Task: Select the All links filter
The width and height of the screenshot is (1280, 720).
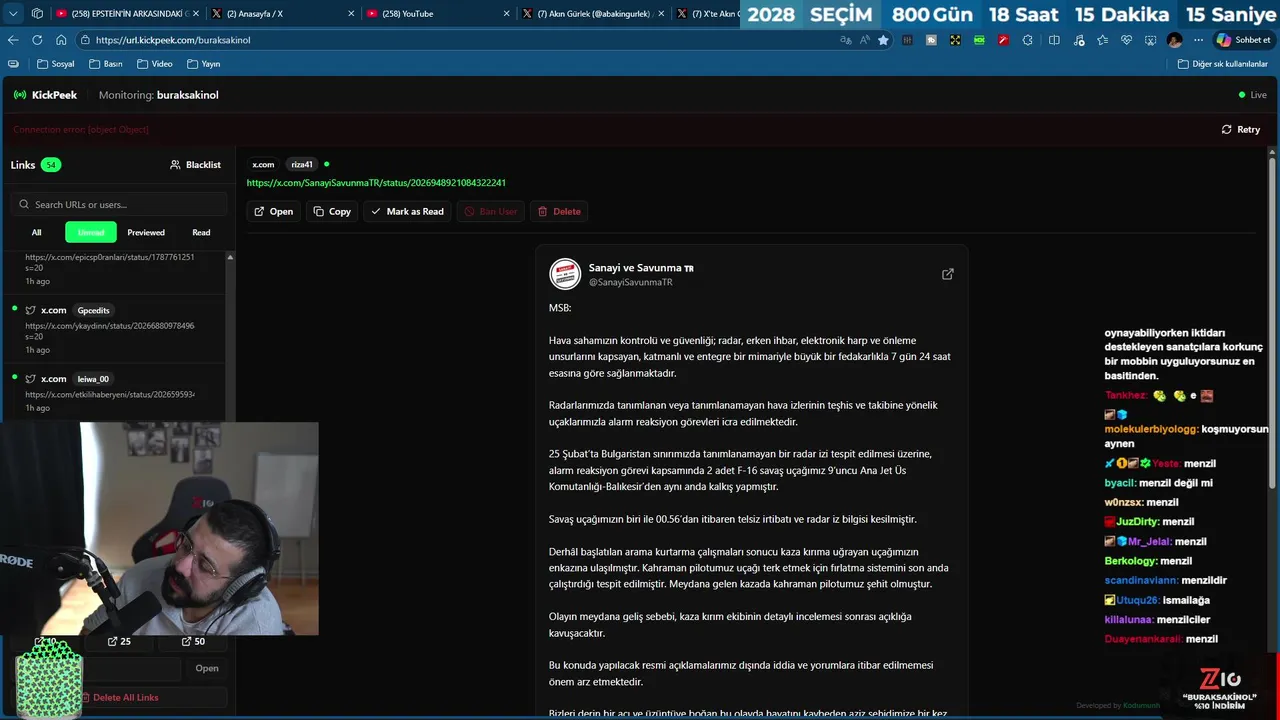Action: coord(36,232)
